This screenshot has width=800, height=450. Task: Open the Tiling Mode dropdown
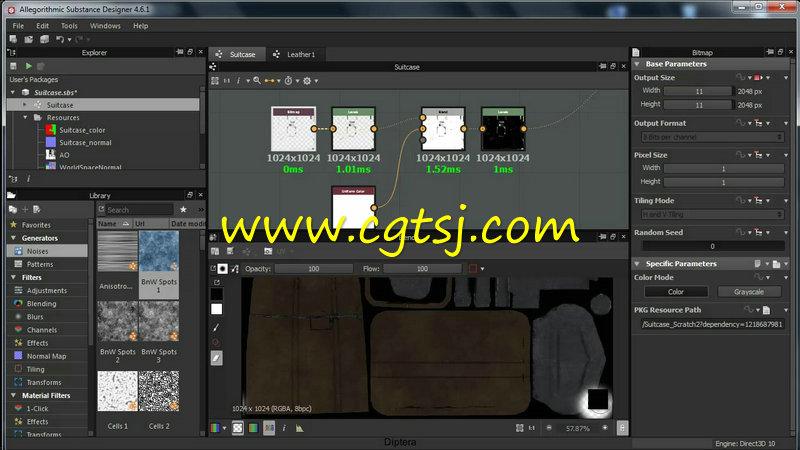712,214
